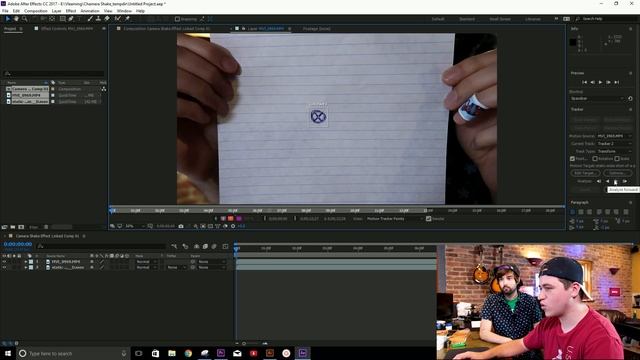Viewport: 640px width, 360px height.
Task: Open File Explorer from the taskbar
Action: pyautogui.click(x=172, y=353)
